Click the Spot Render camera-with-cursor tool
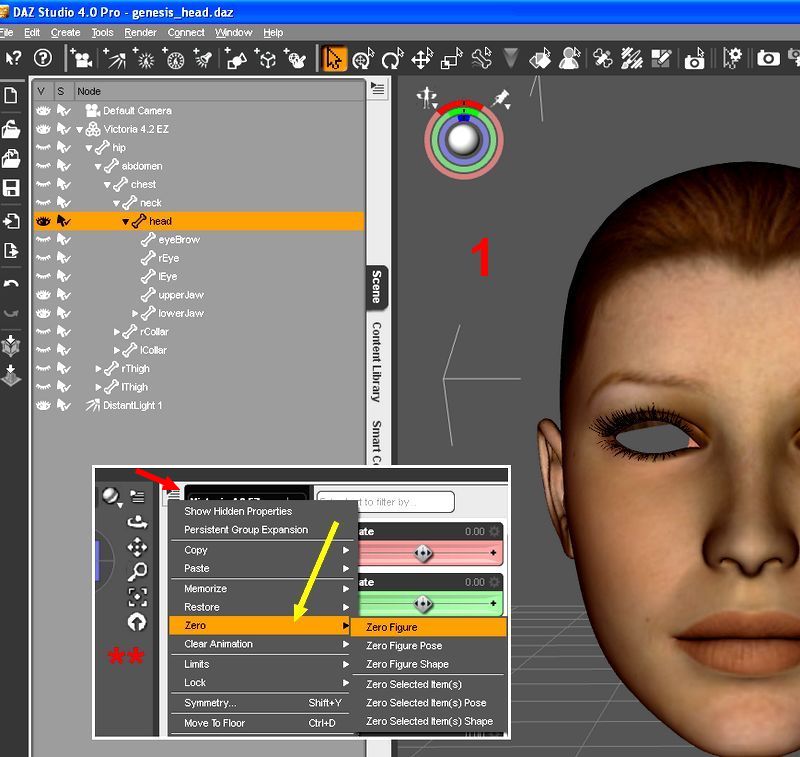 [x=694, y=59]
